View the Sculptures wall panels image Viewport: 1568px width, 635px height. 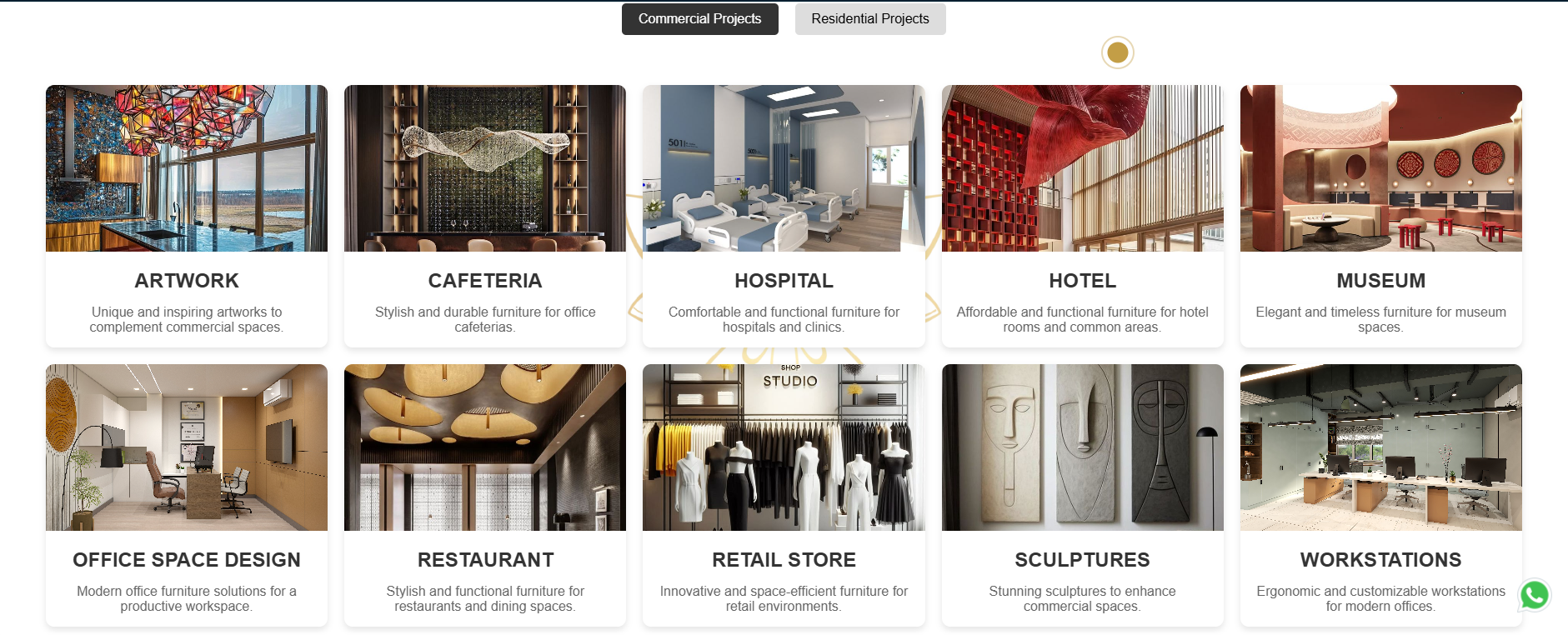coord(1082,447)
